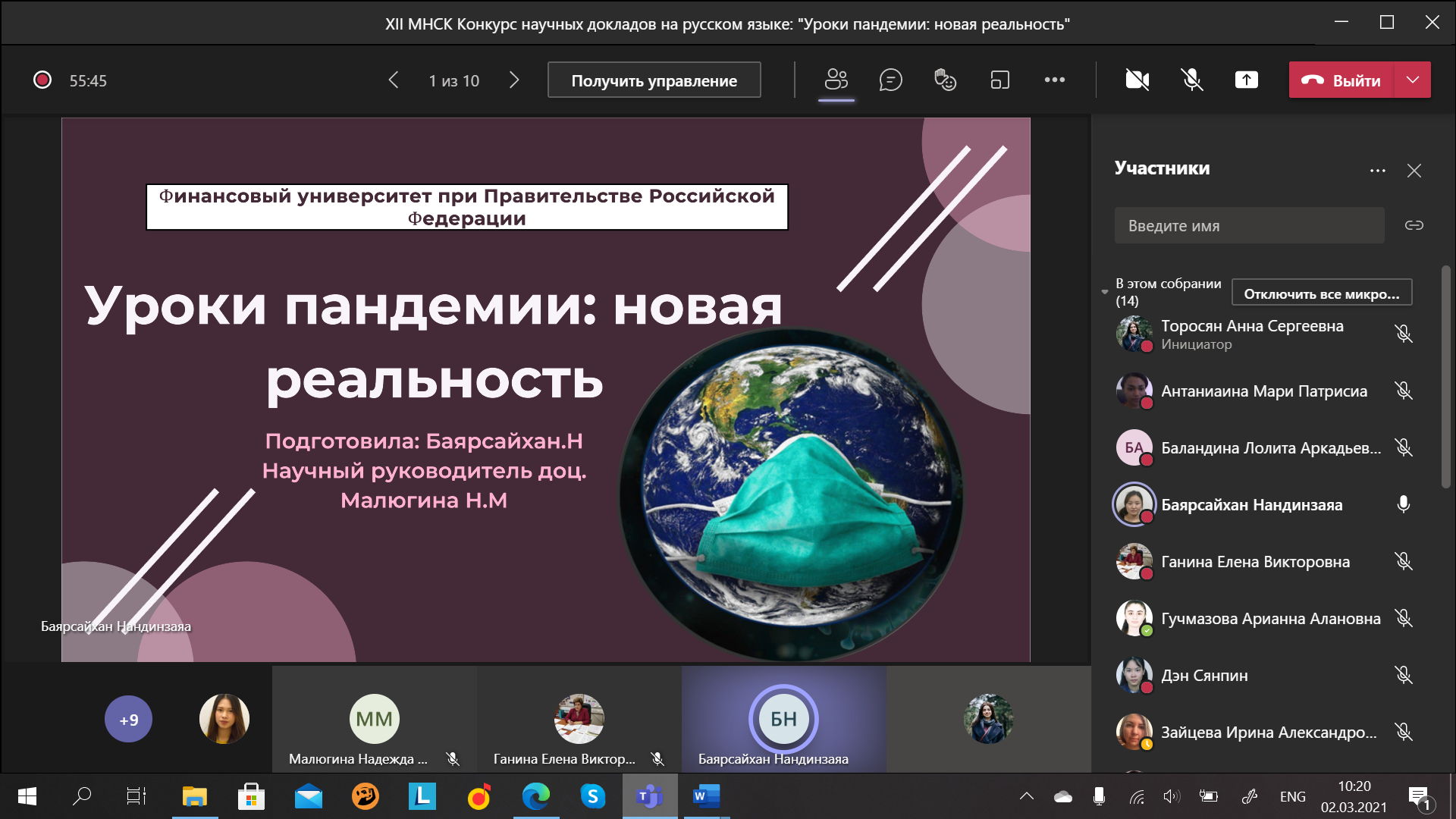Click the share content icon
1456x819 pixels.
1246,80
